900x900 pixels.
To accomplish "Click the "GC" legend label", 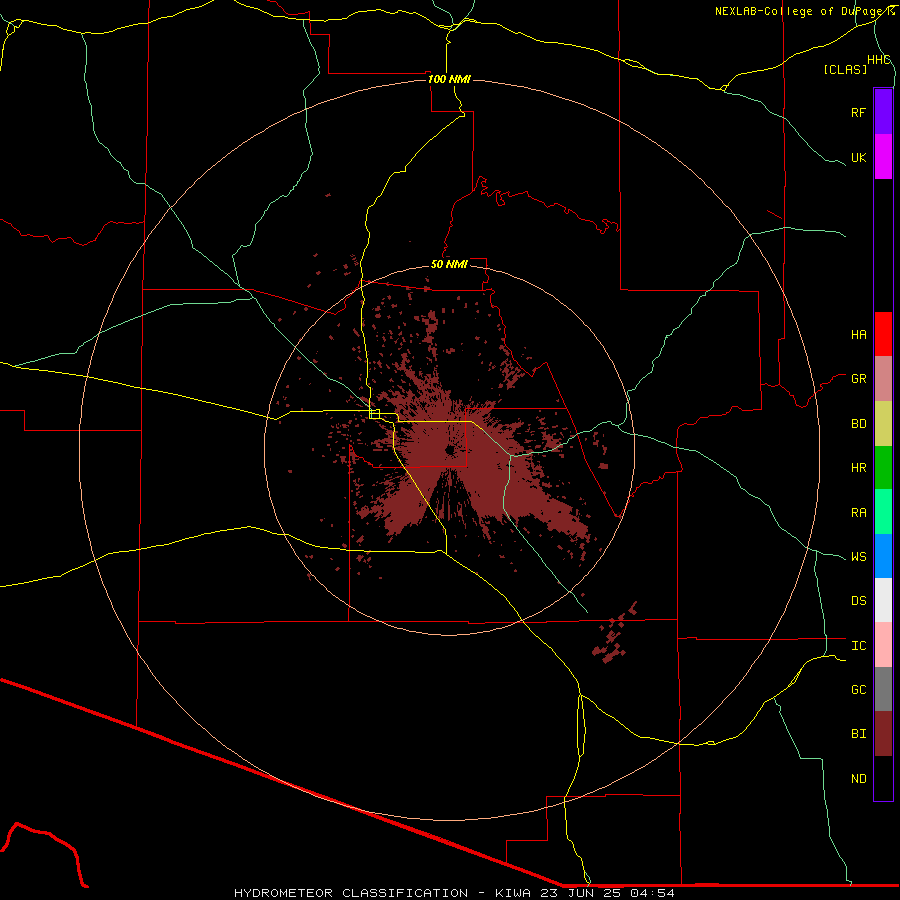I will (x=858, y=690).
